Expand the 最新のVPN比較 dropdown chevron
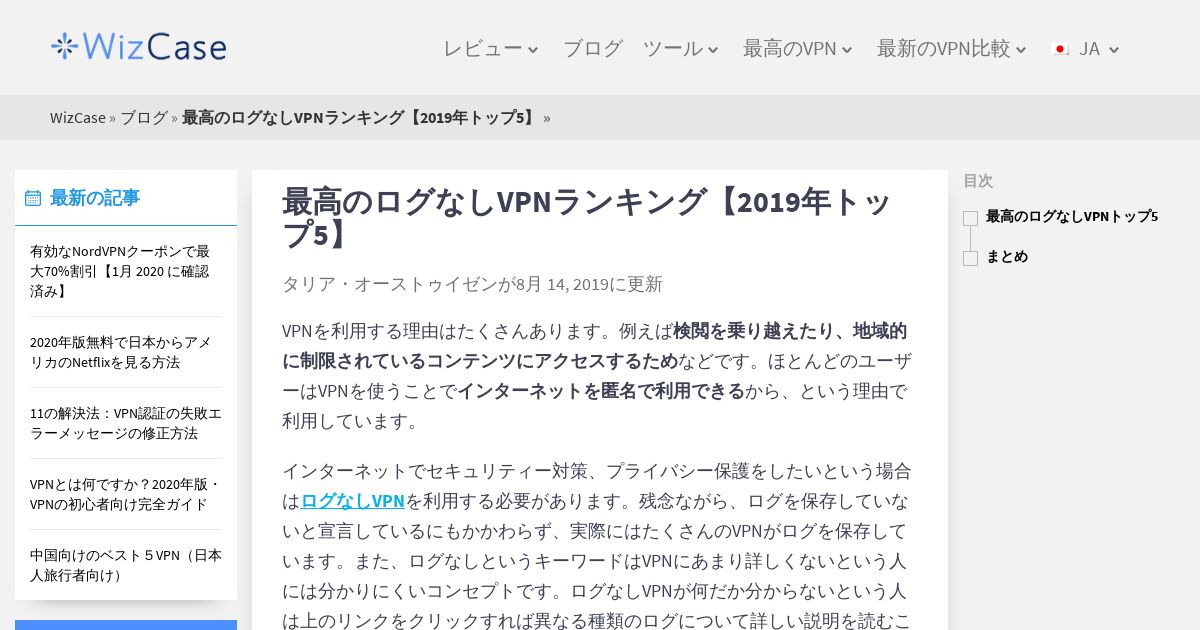 [1021, 50]
